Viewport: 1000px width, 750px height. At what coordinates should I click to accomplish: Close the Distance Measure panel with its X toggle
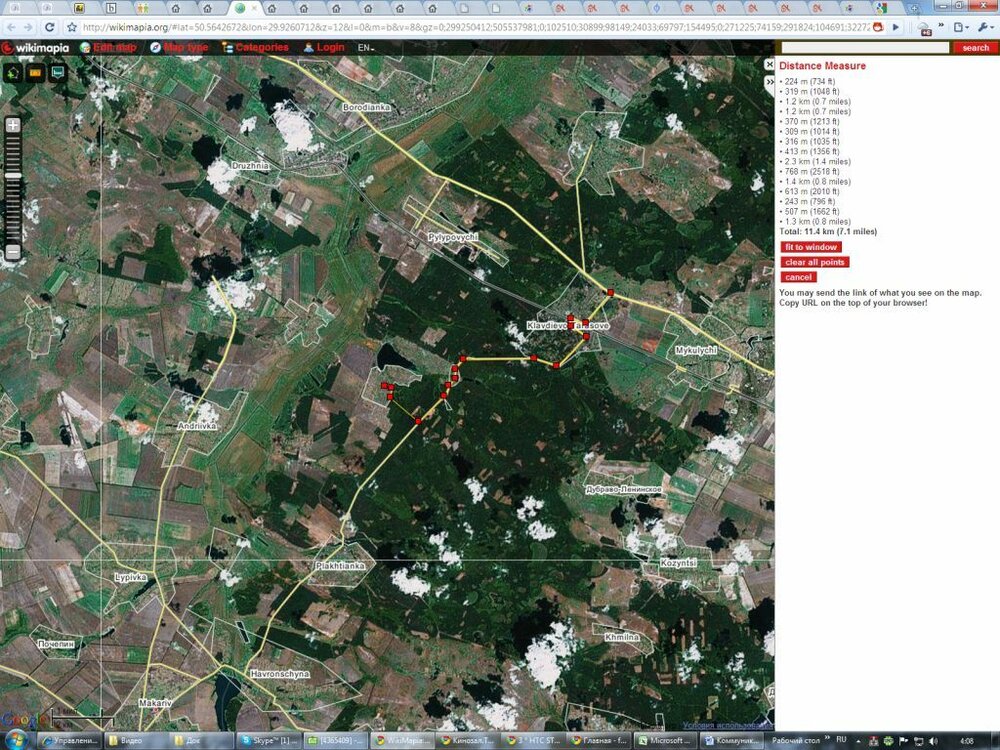(771, 64)
